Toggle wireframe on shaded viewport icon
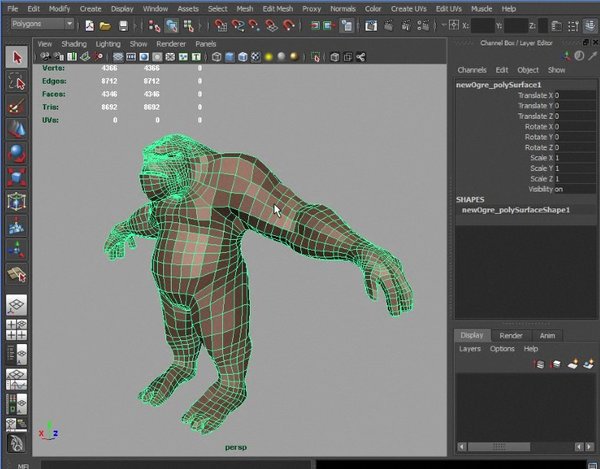Image resolution: width=600 pixels, height=469 pixels. coord(243,57)
